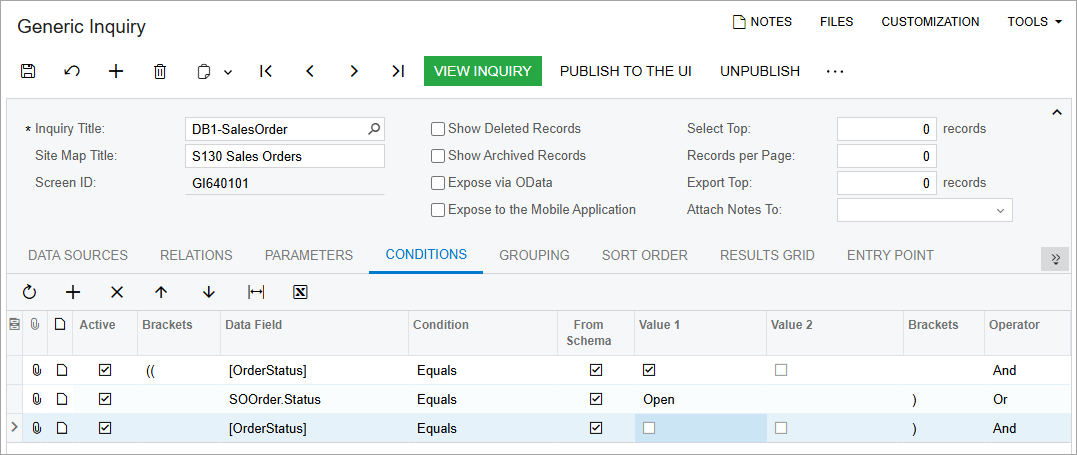Click Publish to the UI
Screen dimensions: 1077x455
[x=625, y=71]
